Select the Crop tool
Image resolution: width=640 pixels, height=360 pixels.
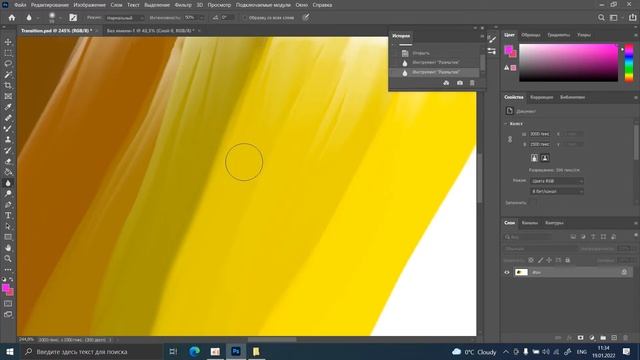pos(8,85)
